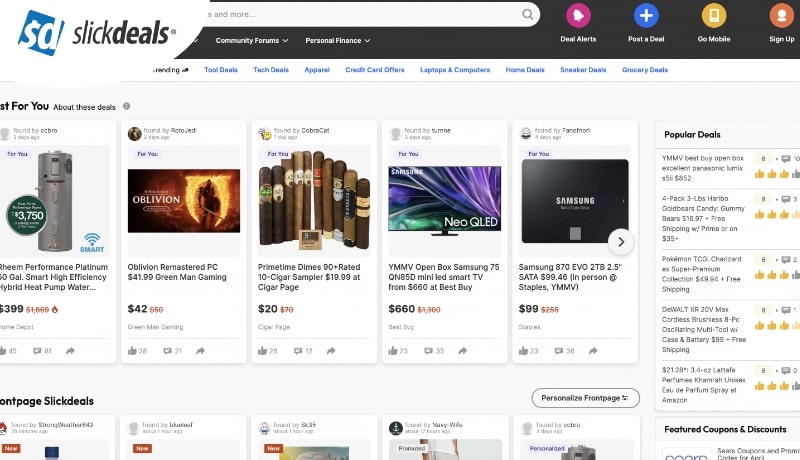Click the search magnifier icon
Image resolution: width=800 pixels, height=460 pixels.
coord(528,14)
